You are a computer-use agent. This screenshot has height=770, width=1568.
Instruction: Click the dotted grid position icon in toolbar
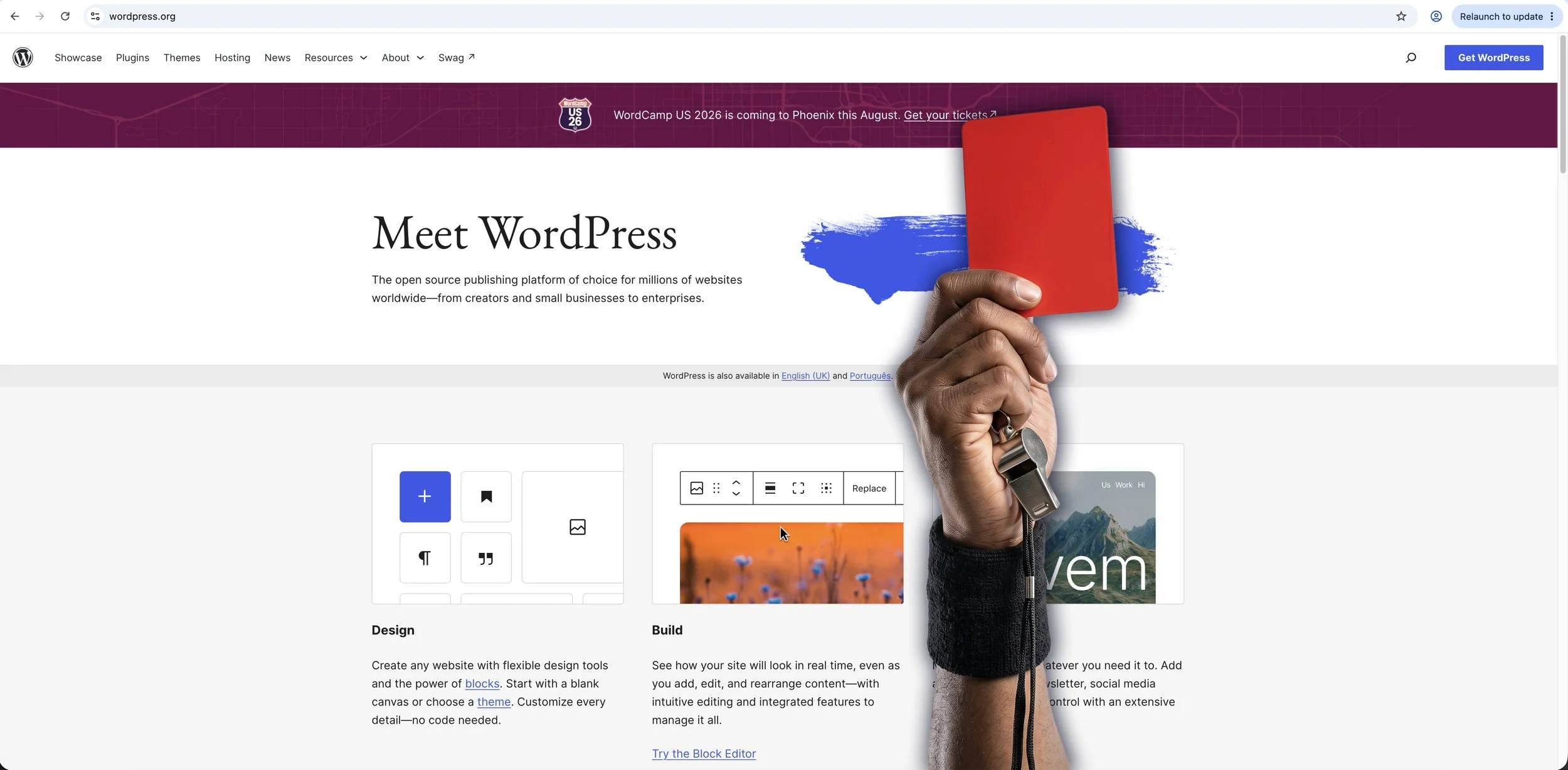[826, 488]
